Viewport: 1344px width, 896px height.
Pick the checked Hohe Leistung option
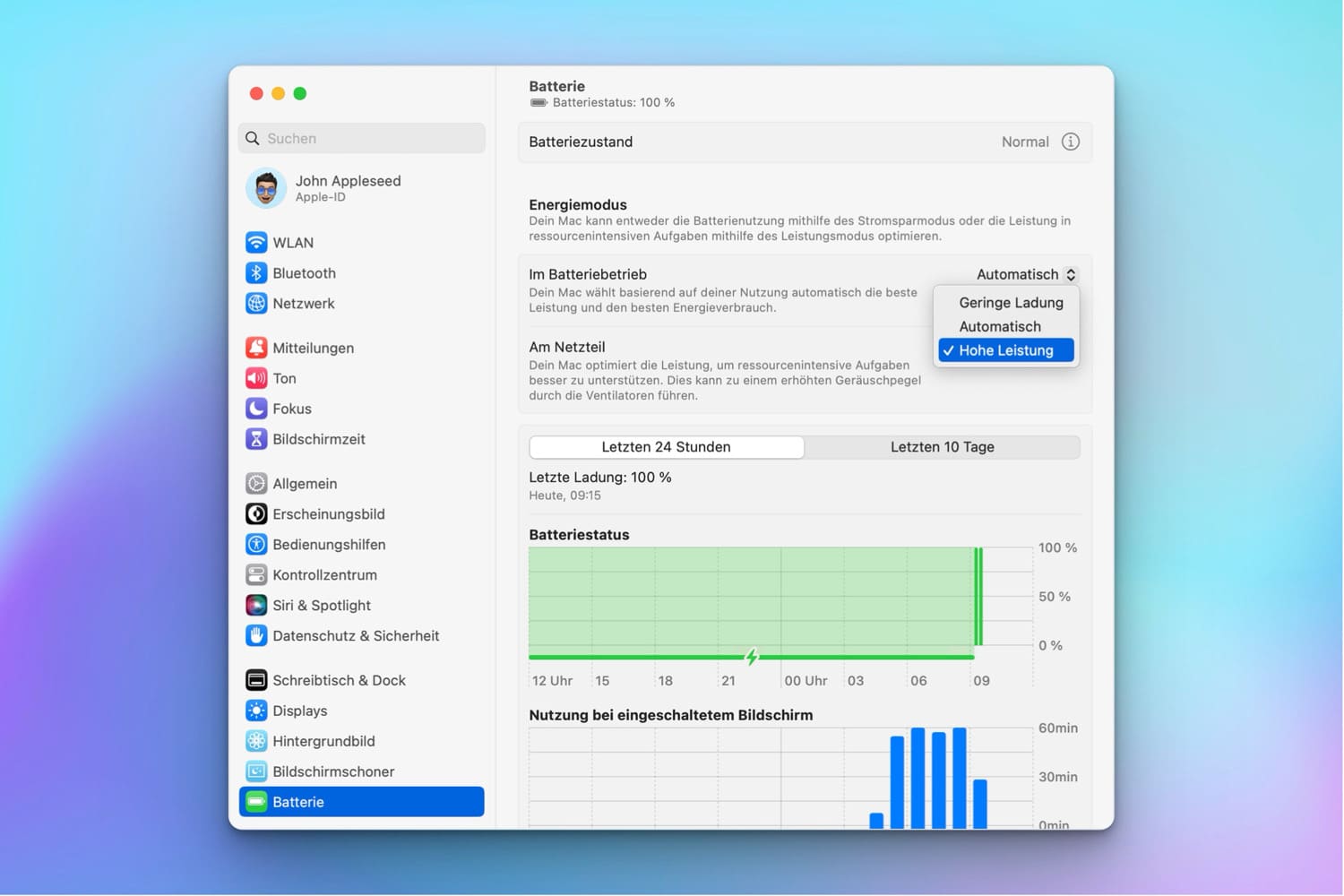pos(1005,350)
